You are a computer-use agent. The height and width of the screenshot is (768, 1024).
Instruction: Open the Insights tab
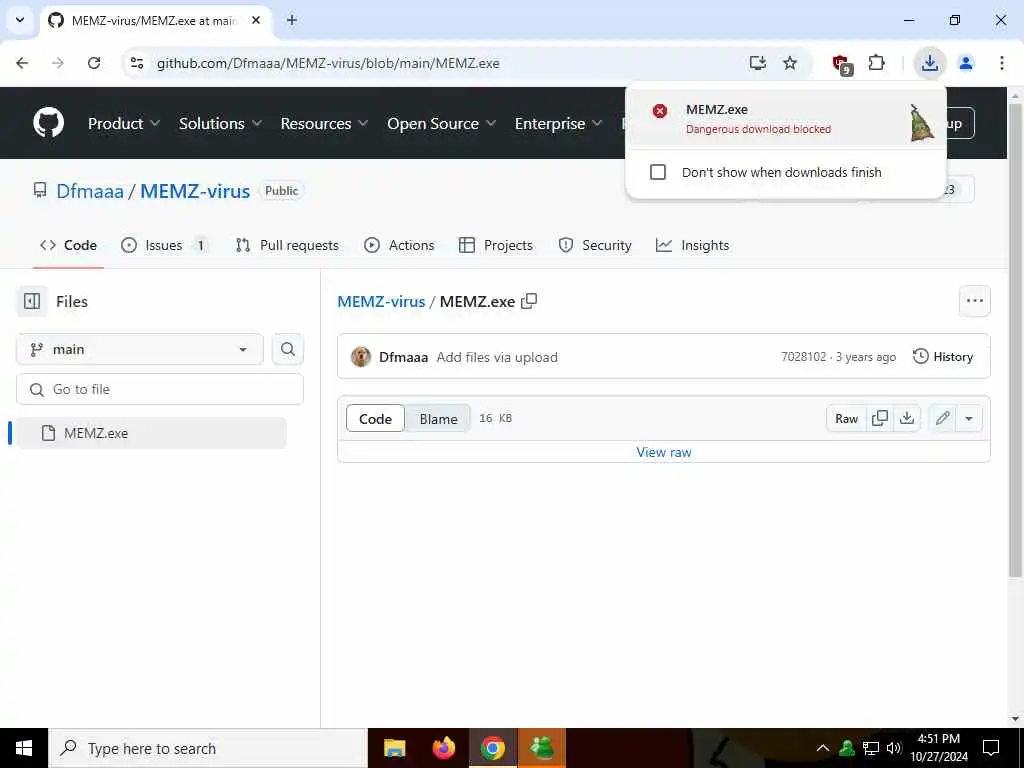pos(692,246)
